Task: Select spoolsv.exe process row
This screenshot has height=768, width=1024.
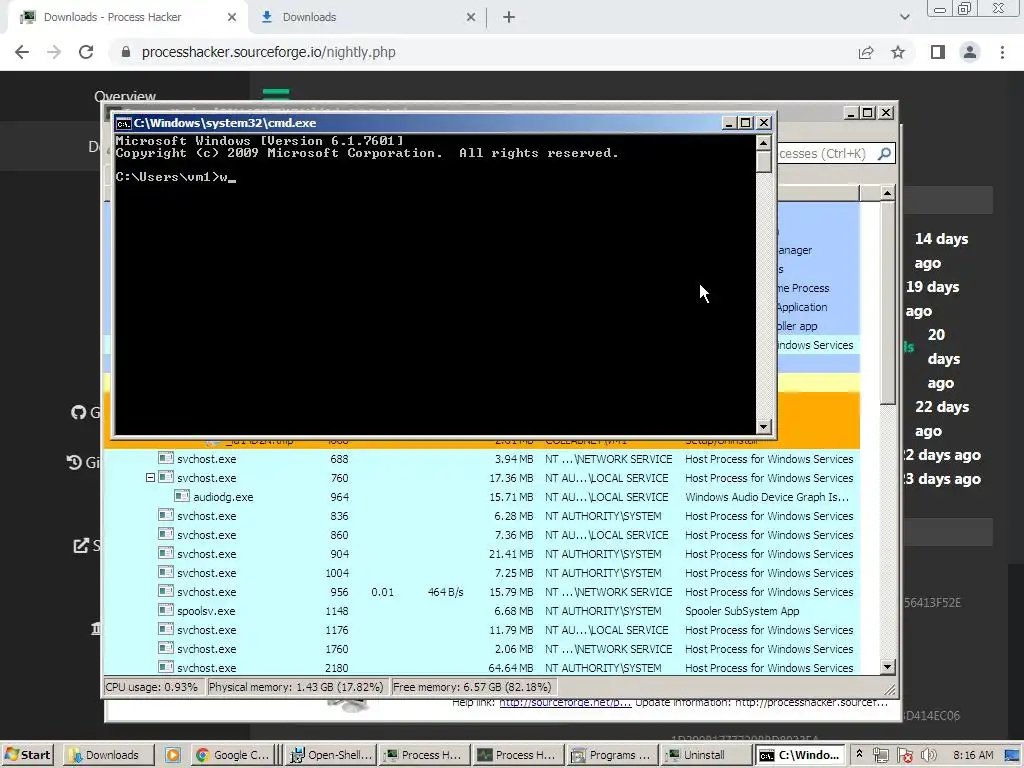Action: point(481,611)
